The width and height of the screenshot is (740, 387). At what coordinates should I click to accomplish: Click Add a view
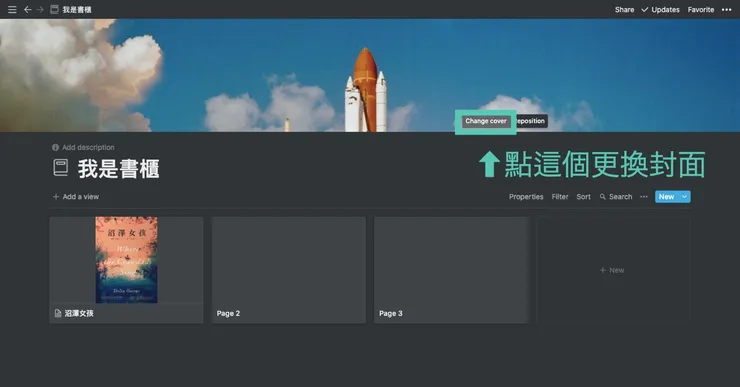coord(76,197)
